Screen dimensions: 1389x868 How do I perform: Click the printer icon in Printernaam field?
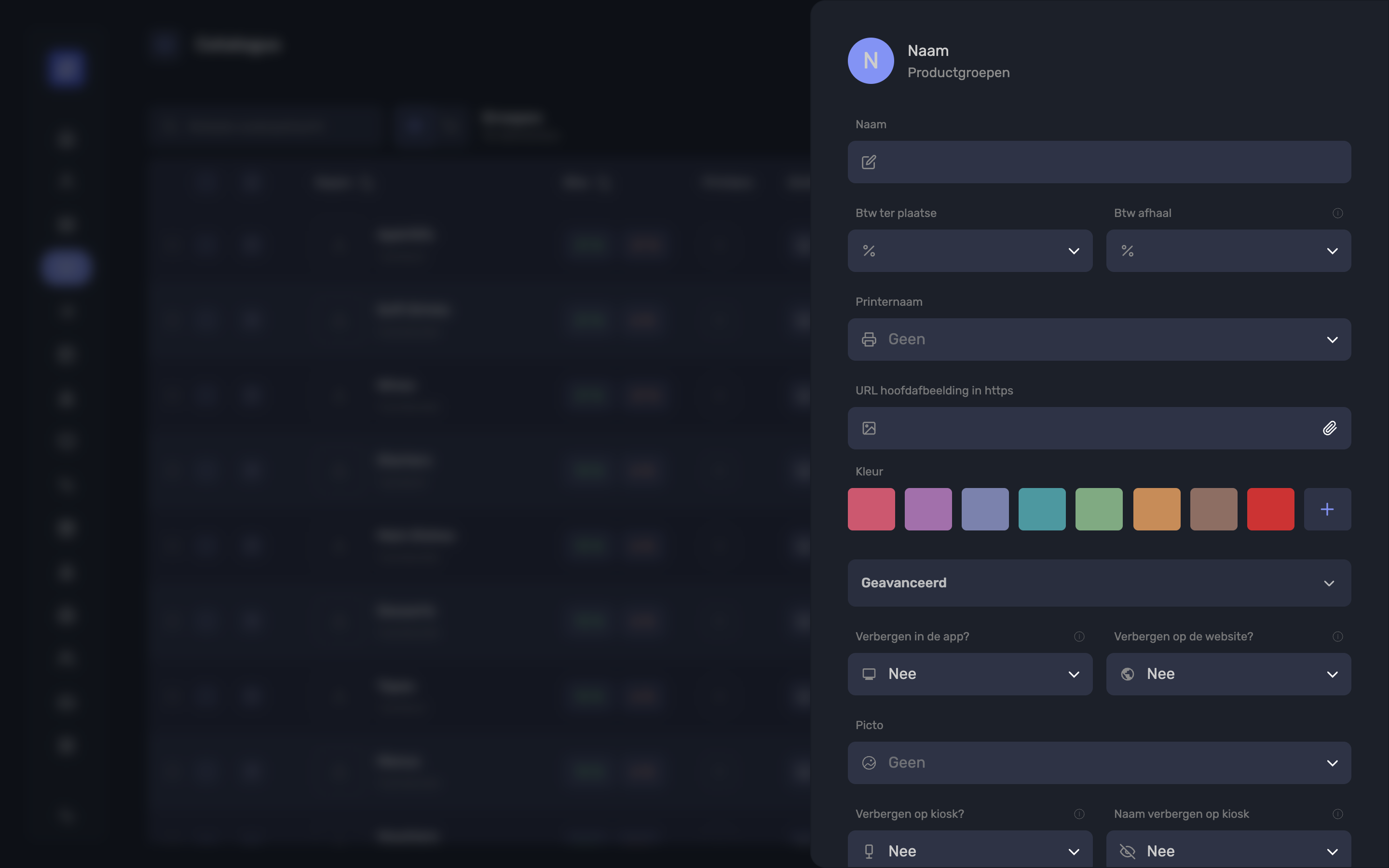[x=869, y=339]
